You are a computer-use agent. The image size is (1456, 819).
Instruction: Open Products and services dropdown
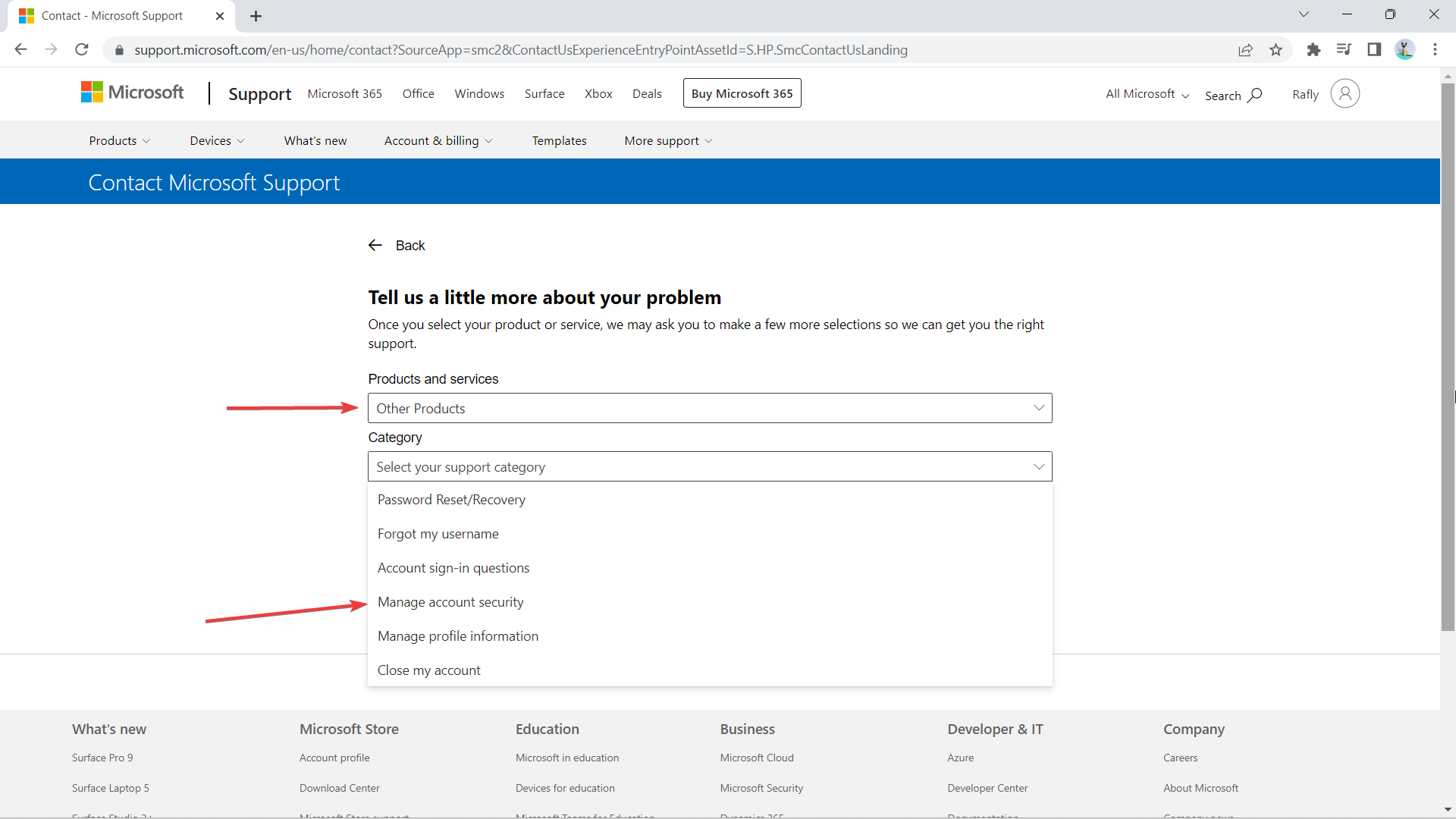point(710,408)
